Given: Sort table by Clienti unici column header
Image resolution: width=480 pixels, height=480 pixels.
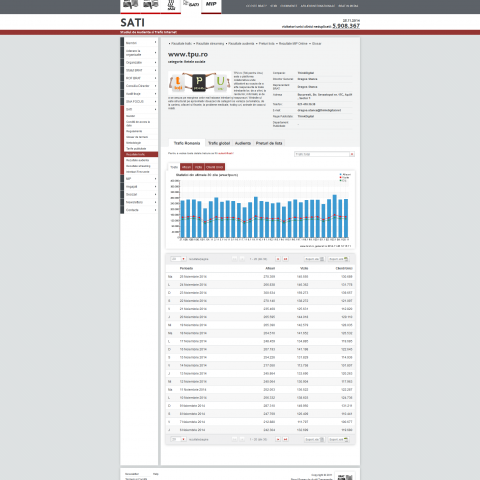Looking at the screenshot, I should tap(344, 268).
